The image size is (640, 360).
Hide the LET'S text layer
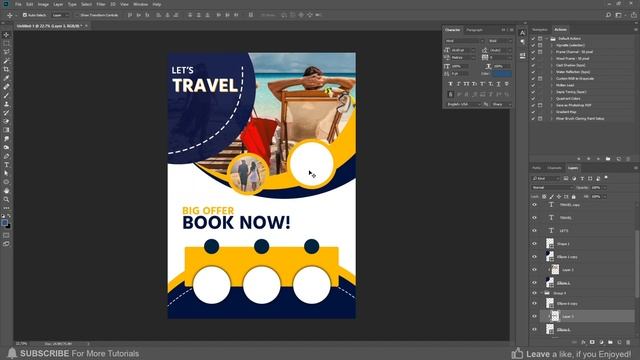[x=534, y=231]
